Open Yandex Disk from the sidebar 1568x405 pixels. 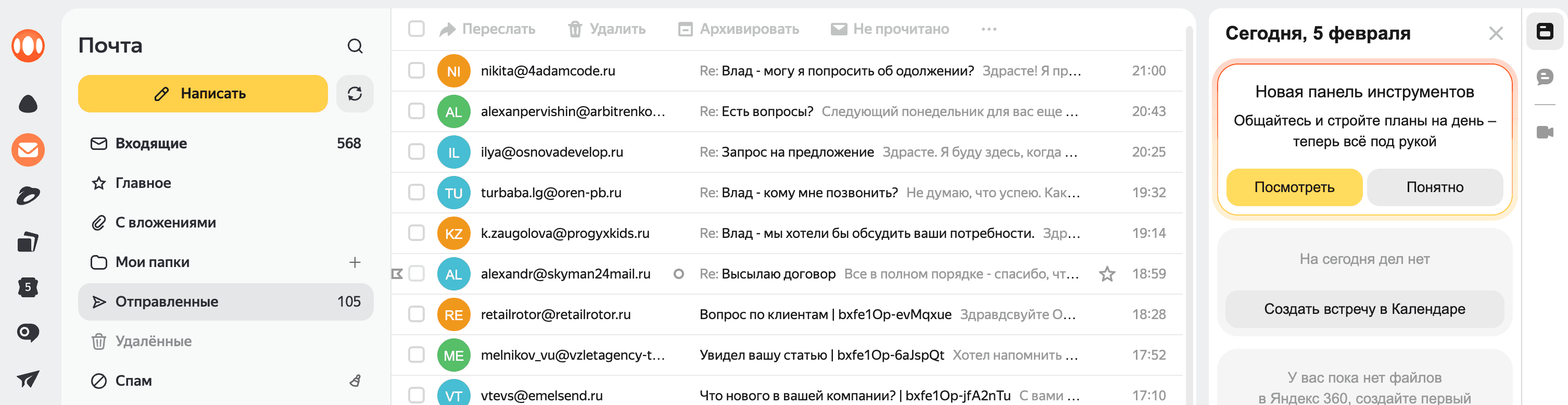28,196
